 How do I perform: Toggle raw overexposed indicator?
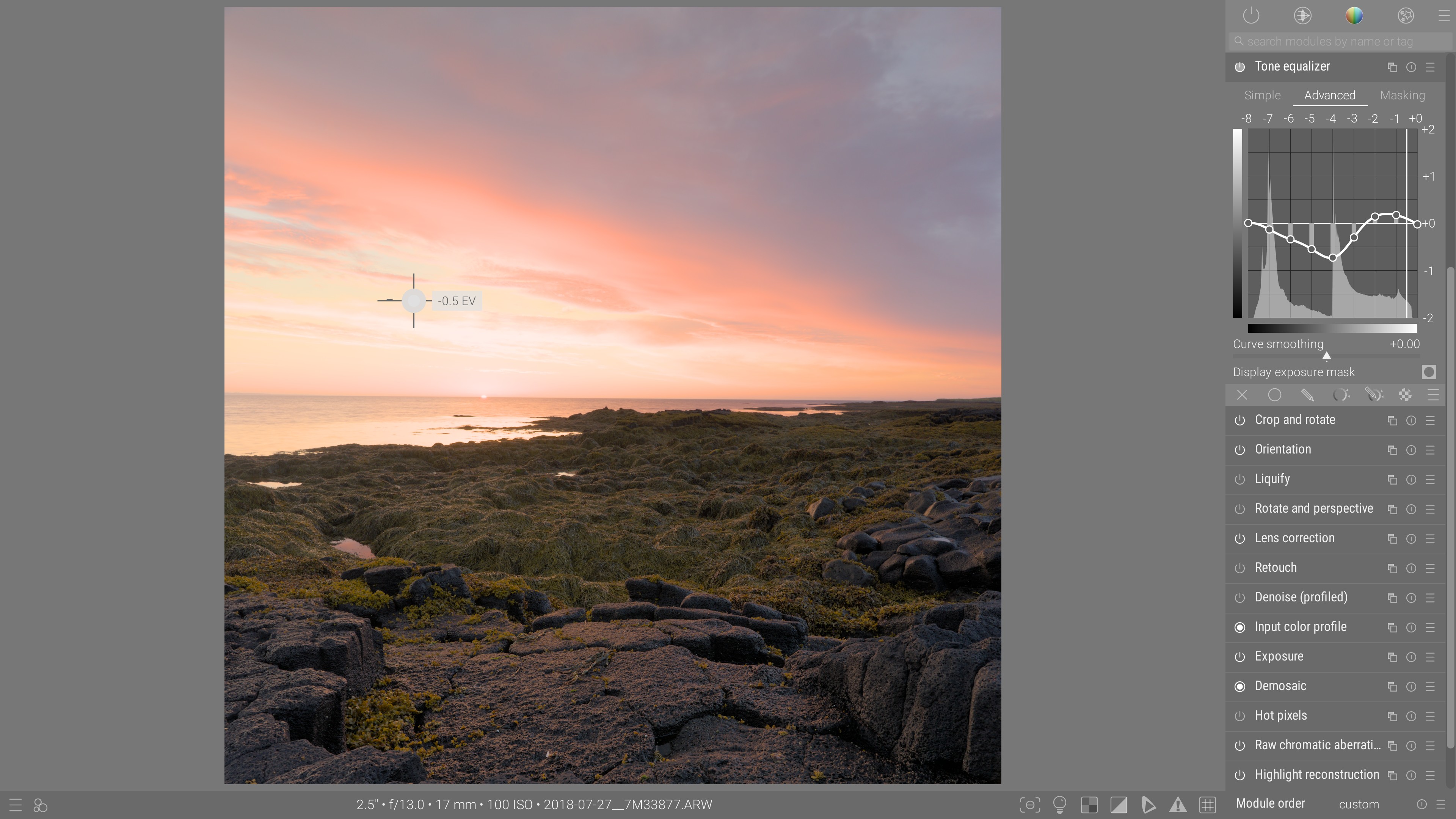(x=1089, y=804)
